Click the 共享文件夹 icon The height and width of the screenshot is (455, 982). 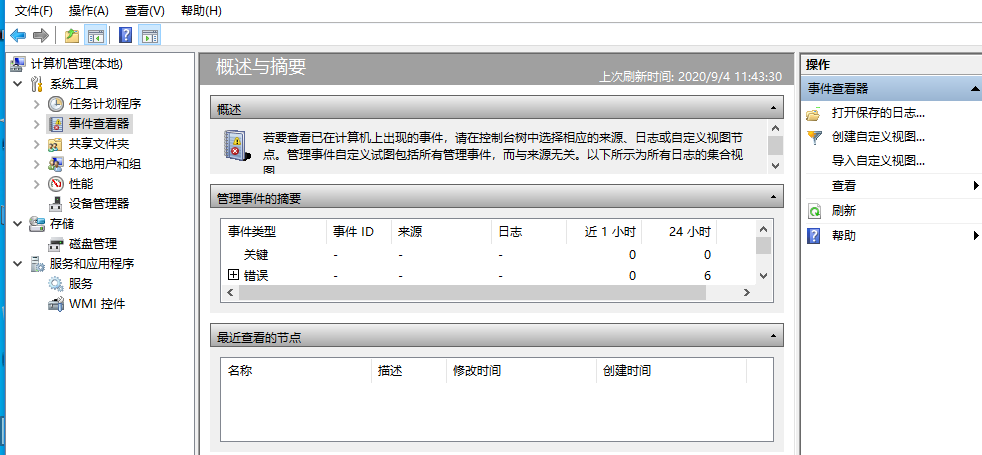[56, 144]
